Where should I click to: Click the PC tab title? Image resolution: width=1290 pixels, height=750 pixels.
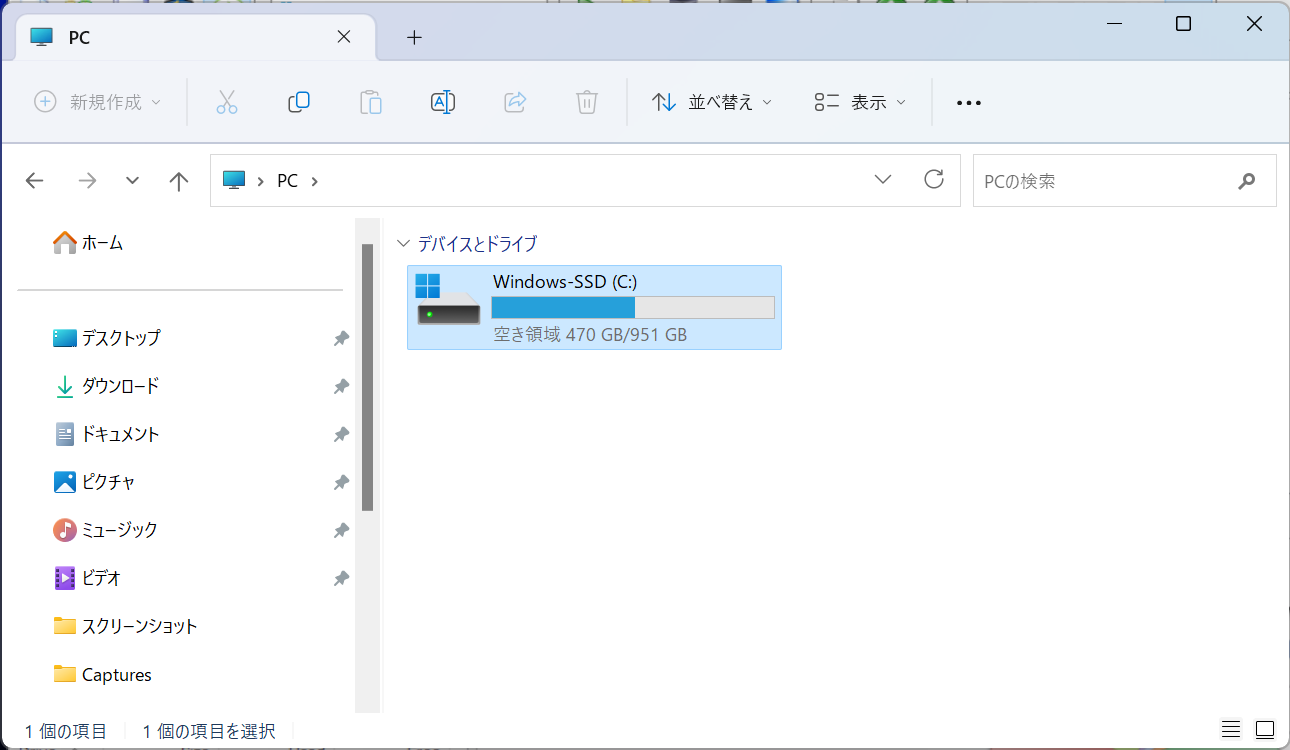coord(79,37)
